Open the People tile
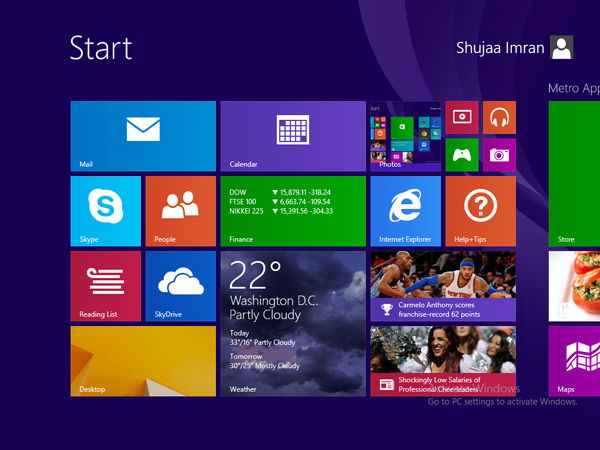The width and height of the screenshot is (600, 450). pos(181,211)
